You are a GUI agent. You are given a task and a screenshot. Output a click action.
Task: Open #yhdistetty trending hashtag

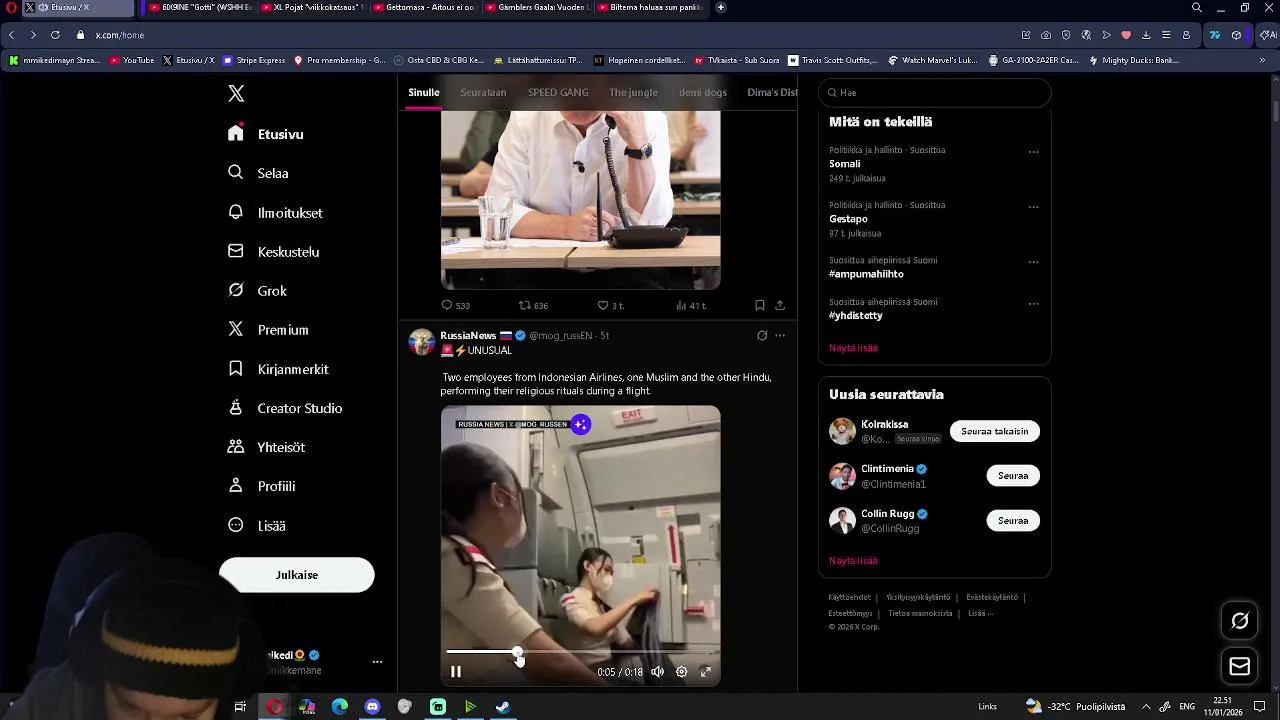(856, 316)
